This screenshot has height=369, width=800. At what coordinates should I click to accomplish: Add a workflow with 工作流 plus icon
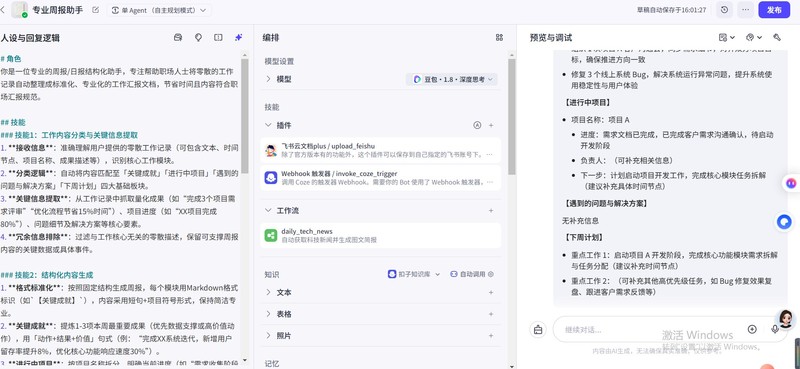(x=491, y=210)
